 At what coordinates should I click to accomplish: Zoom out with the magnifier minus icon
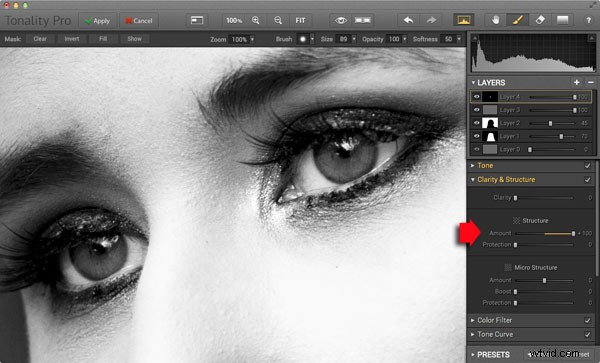tap(278, 20)
